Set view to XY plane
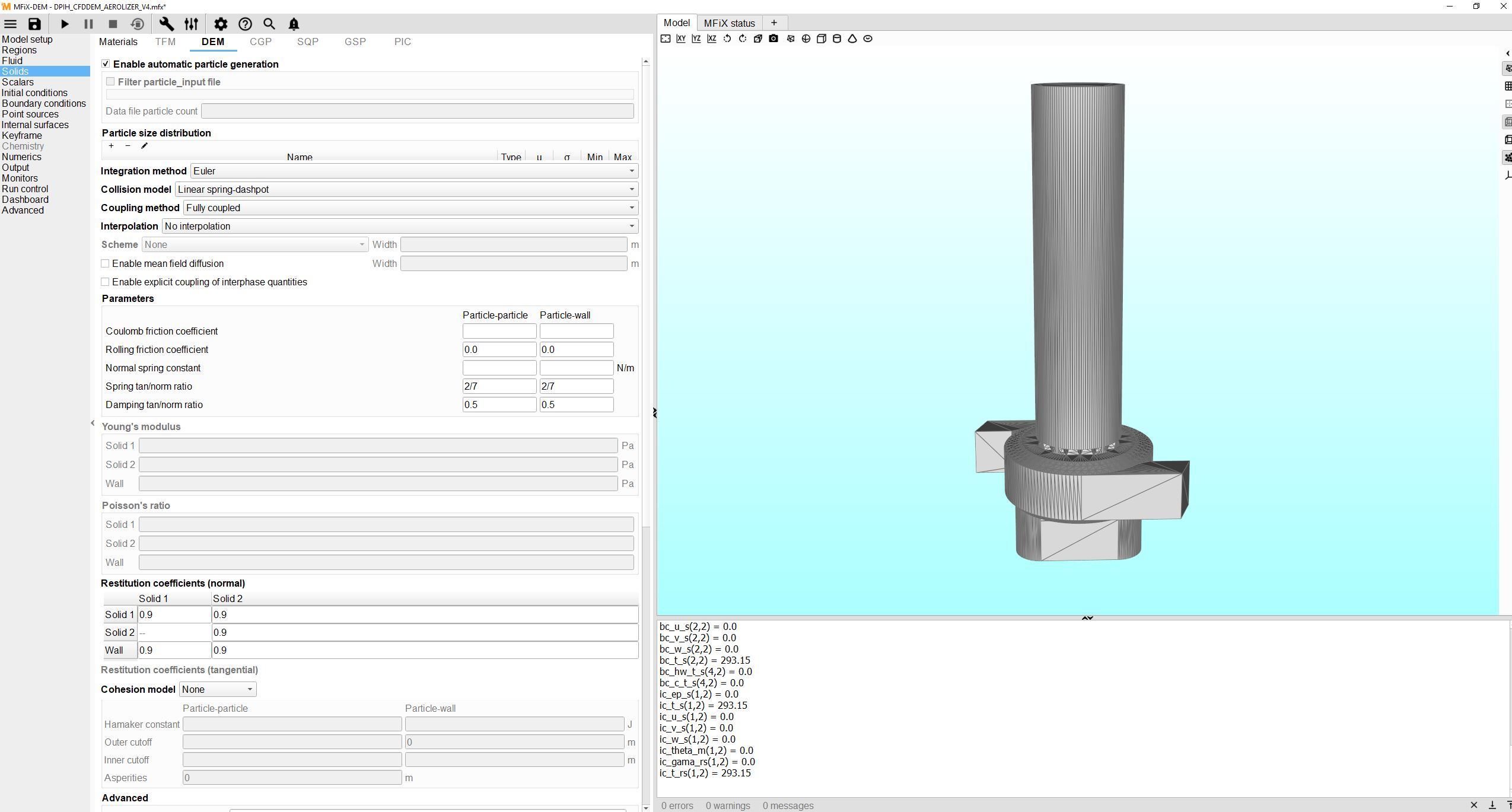The image size is (1512, 812). point(681,39)
